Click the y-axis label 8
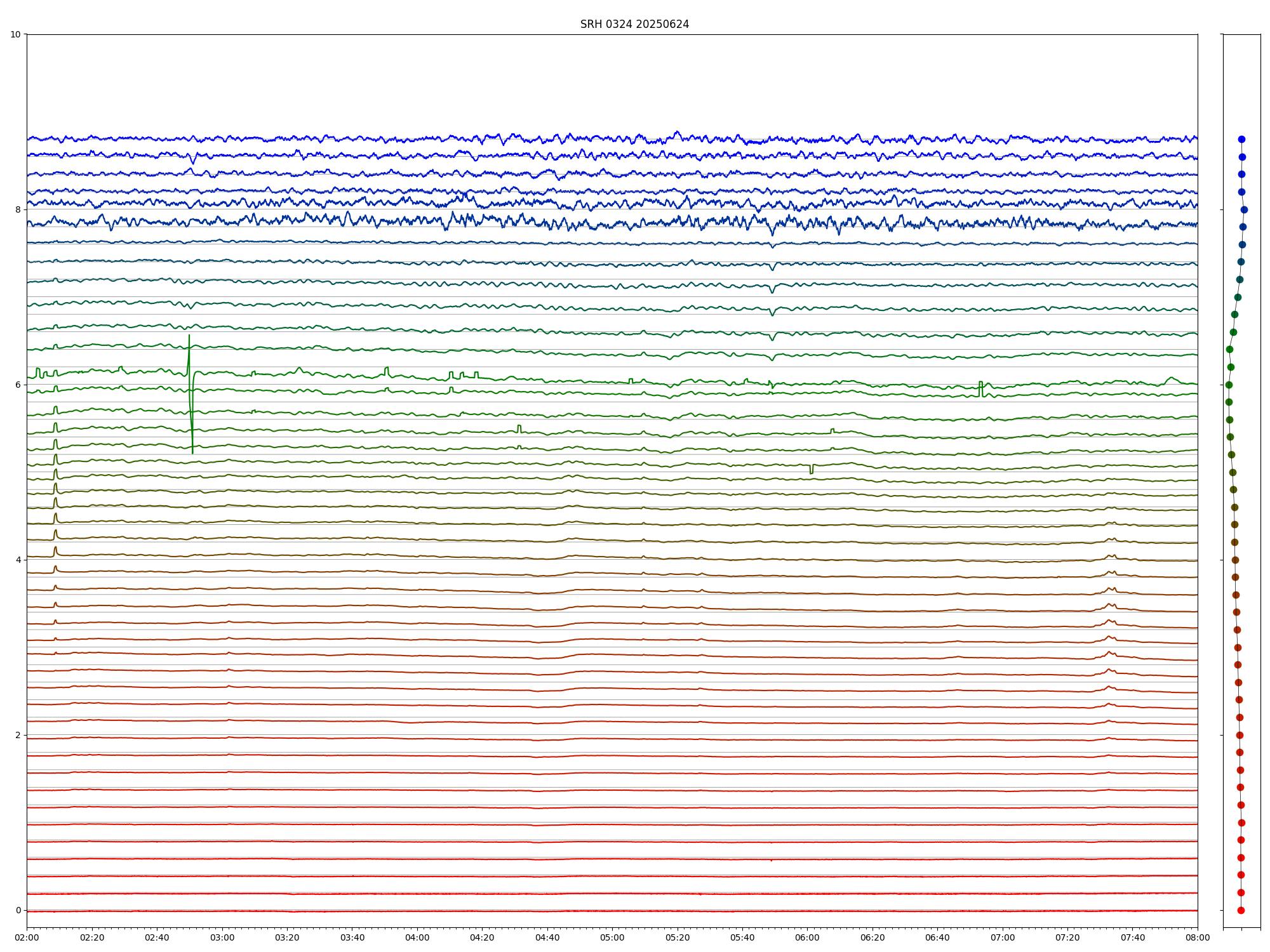 (x=18, y=209)
